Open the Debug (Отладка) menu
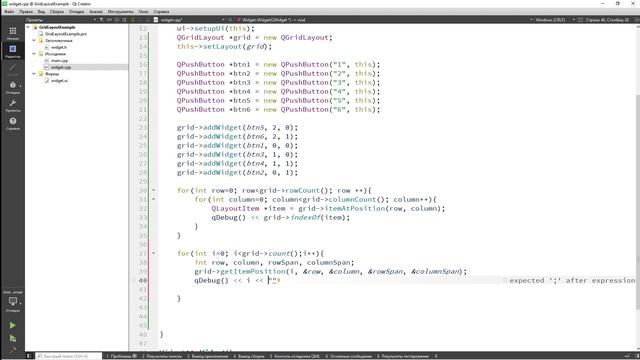This screenshot has height=360, width=640. 76,11
